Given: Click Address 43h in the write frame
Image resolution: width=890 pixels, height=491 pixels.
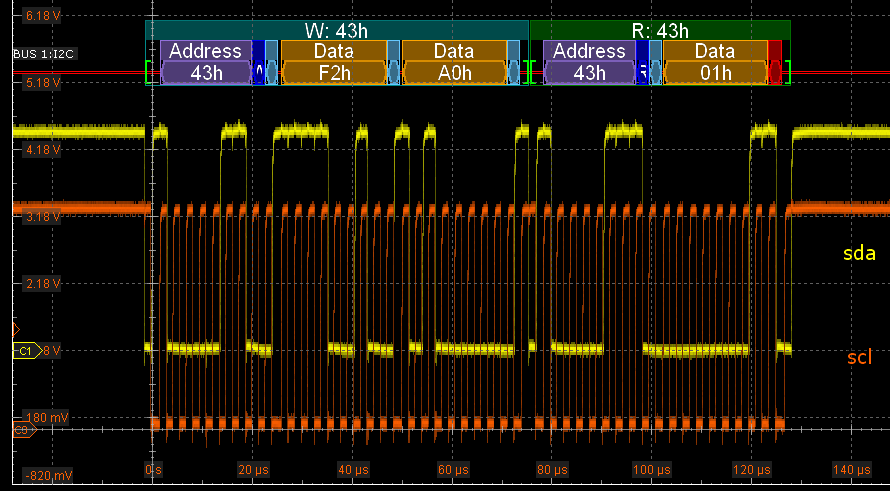Looking at the screenshot, I should click(x=205, y=62).
